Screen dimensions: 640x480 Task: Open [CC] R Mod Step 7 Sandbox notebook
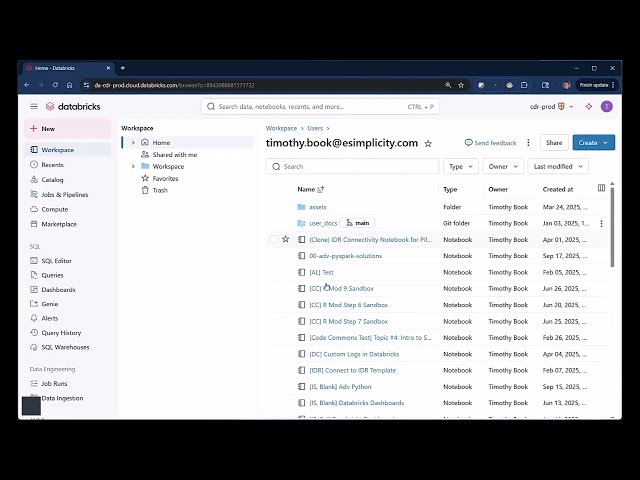point(349,322)
